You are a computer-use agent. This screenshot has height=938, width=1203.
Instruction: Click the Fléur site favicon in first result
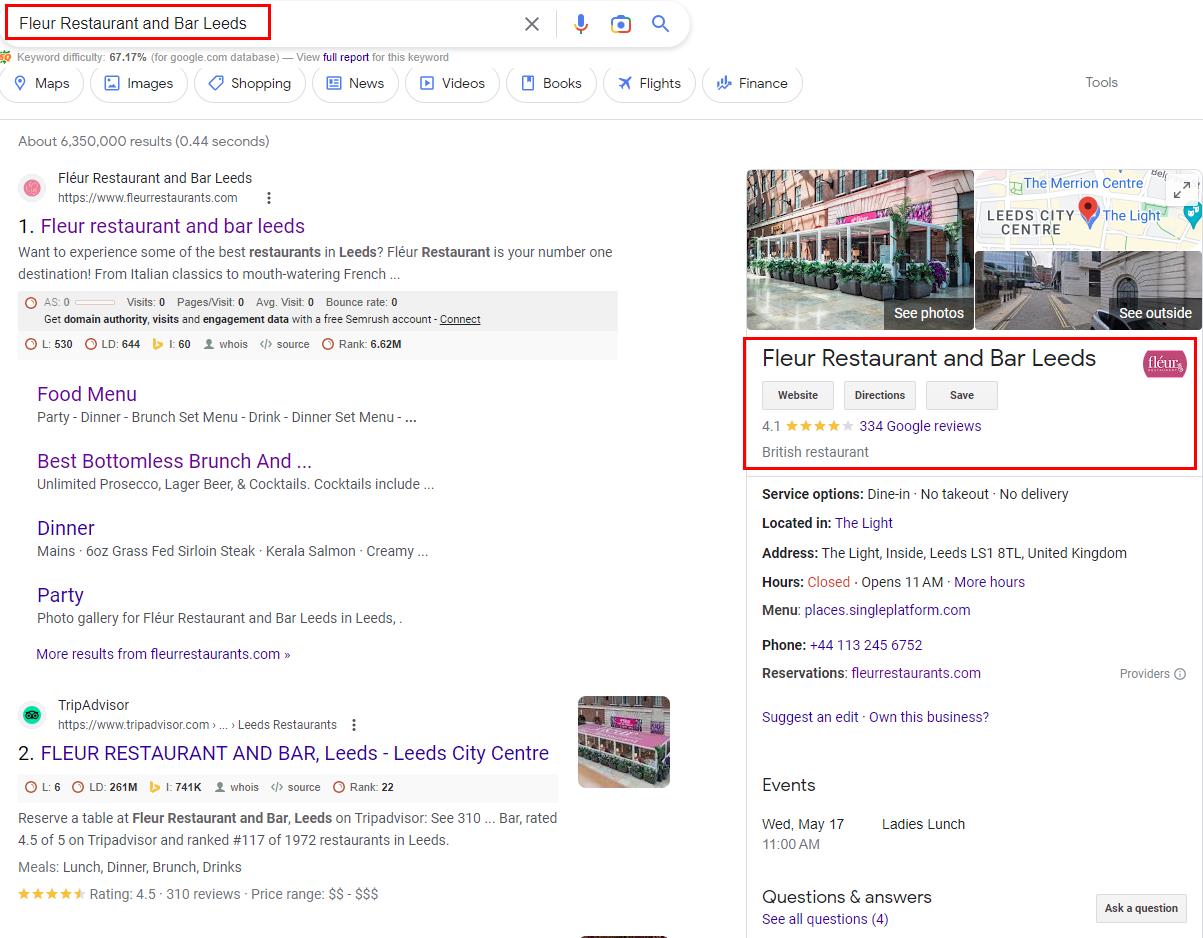(x=32, y=187)
